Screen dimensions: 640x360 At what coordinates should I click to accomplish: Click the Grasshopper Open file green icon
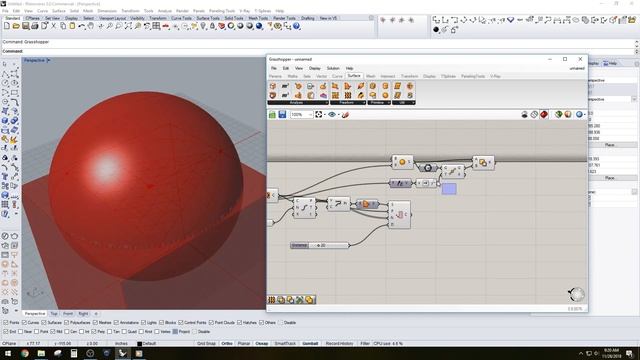[x=272, y=115]
